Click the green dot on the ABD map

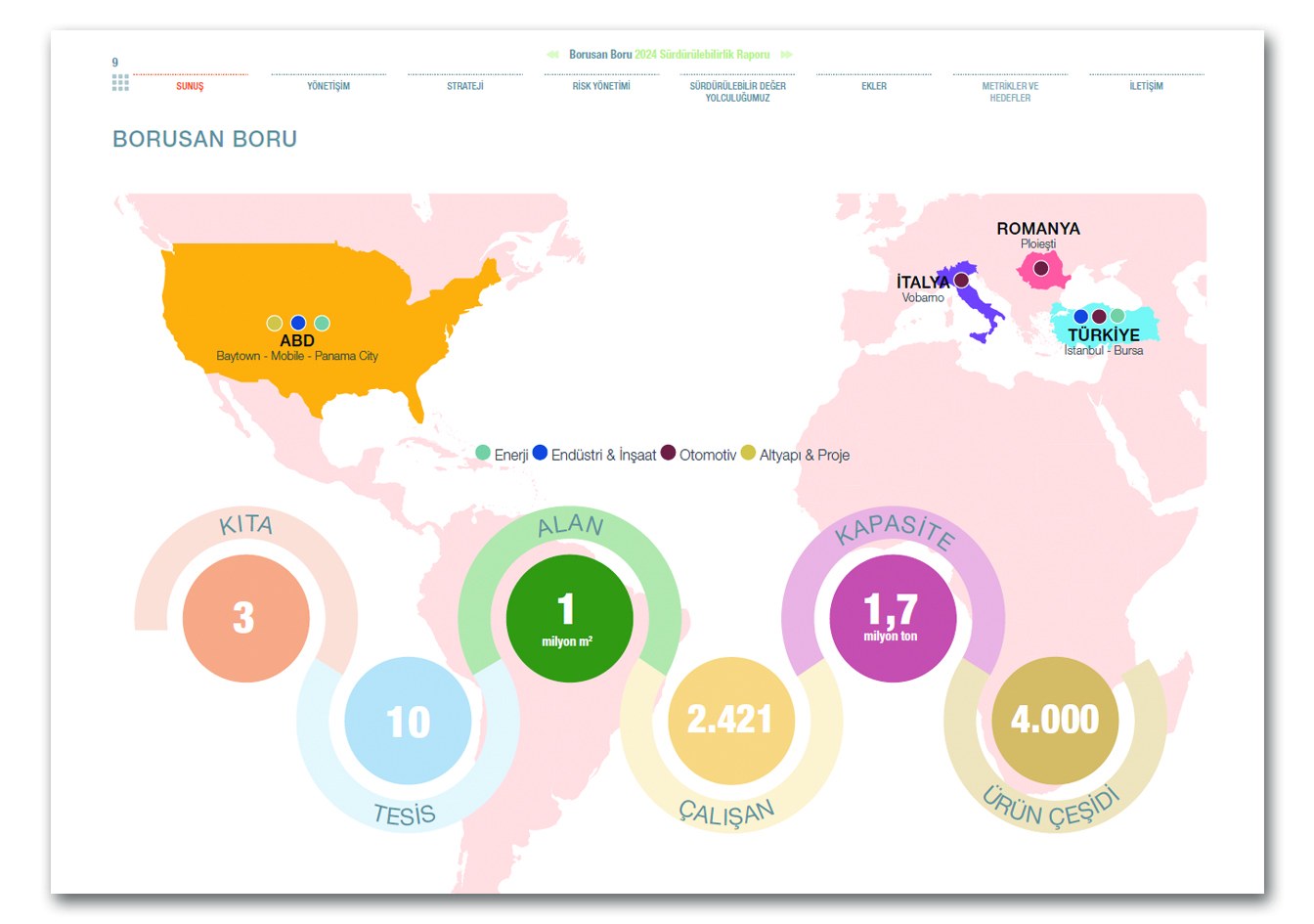322,324
